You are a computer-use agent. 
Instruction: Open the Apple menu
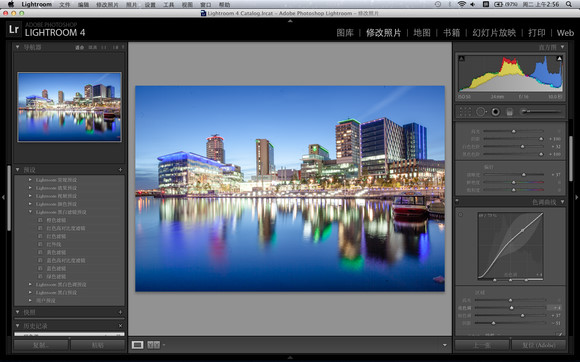point(11,4)
